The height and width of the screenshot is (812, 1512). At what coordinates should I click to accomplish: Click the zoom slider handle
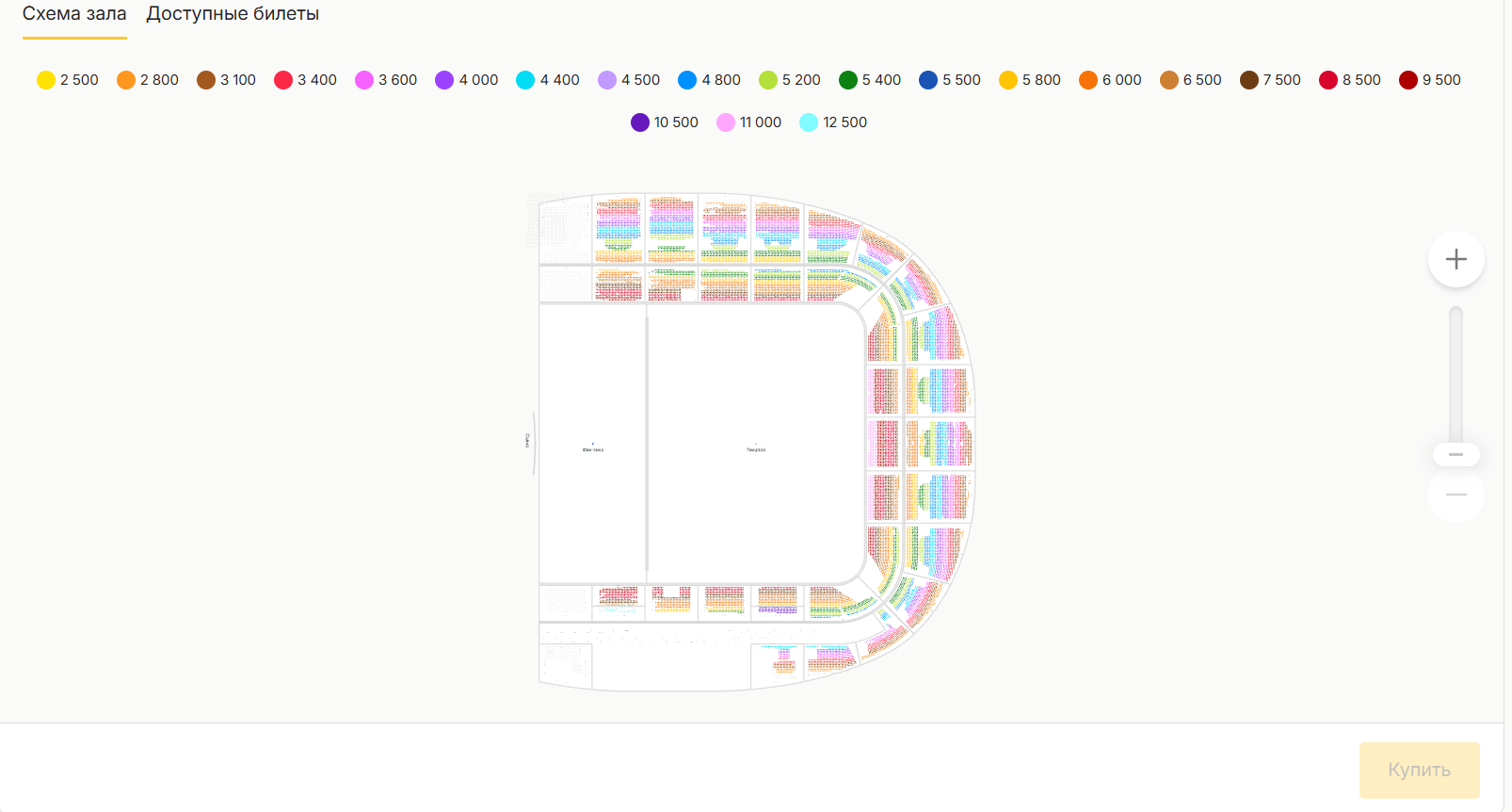click(1456, 455)
